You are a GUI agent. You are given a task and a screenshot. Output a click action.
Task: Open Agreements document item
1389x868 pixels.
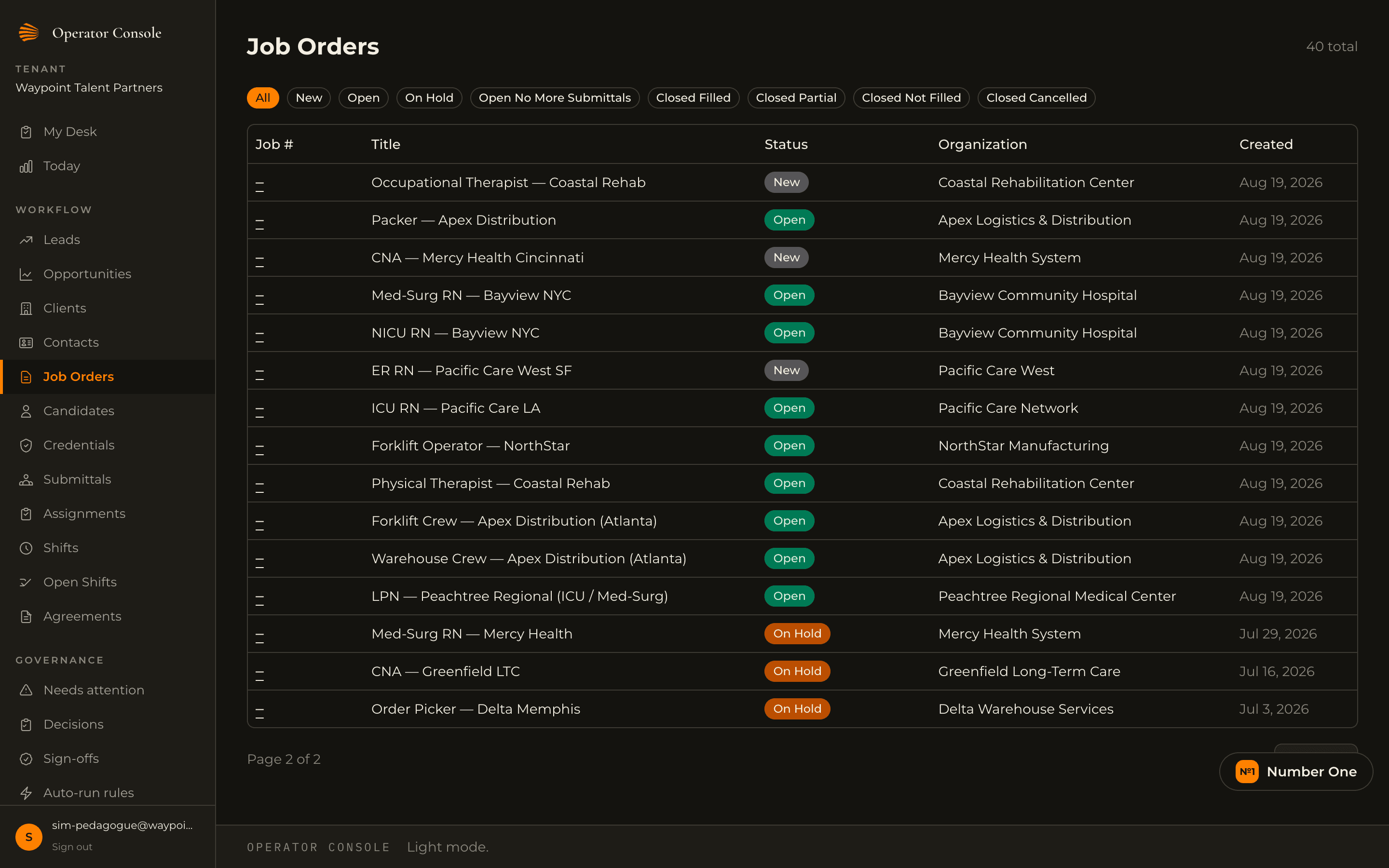[x=108, y=616]
